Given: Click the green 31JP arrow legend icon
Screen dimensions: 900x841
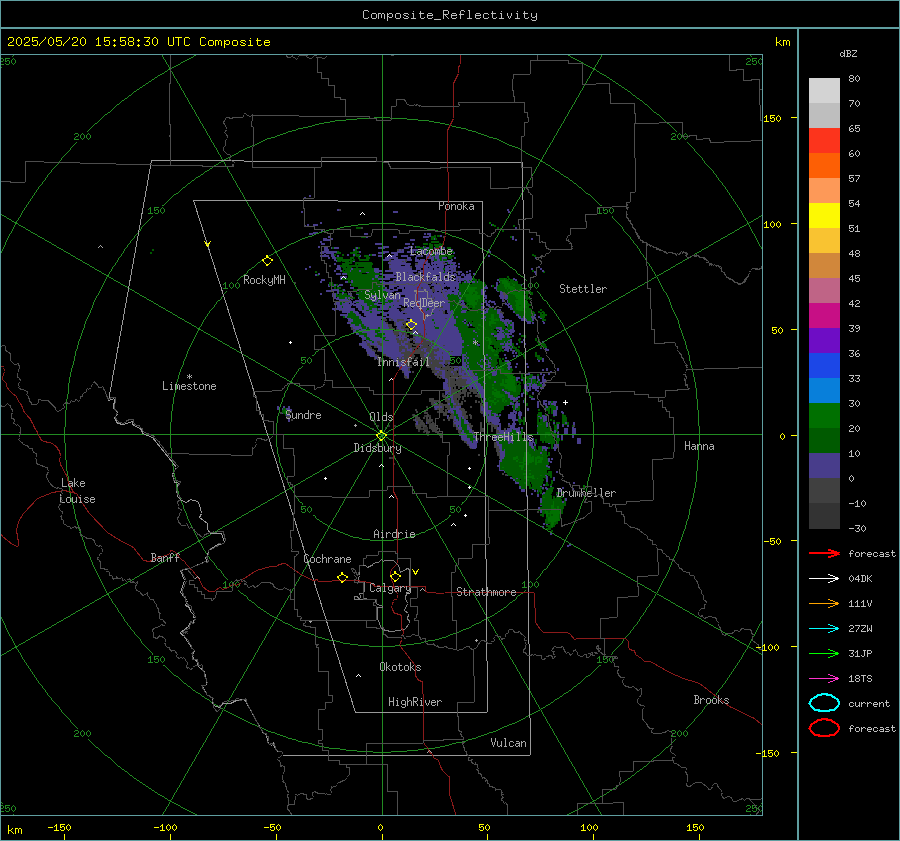Looking at the screenshot, I should 824,653.
